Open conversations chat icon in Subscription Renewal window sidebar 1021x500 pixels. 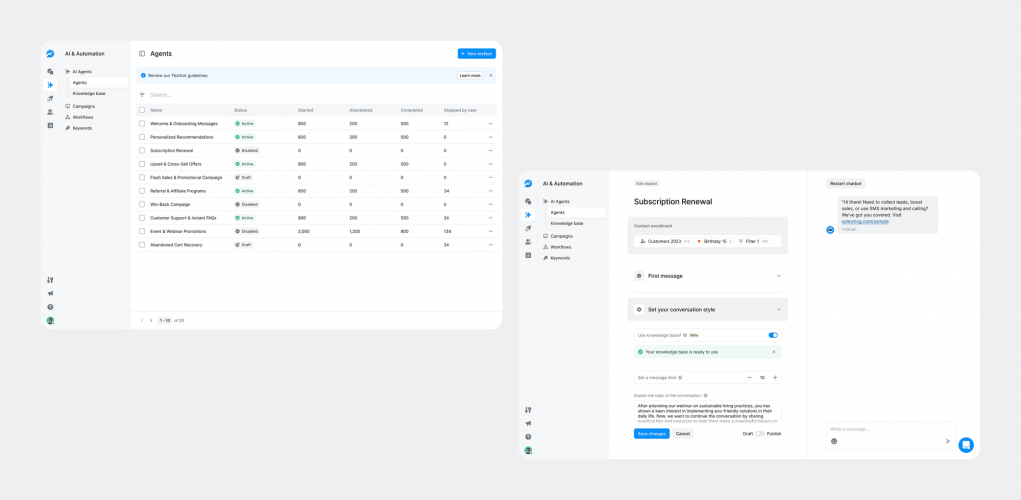point(528,201)
